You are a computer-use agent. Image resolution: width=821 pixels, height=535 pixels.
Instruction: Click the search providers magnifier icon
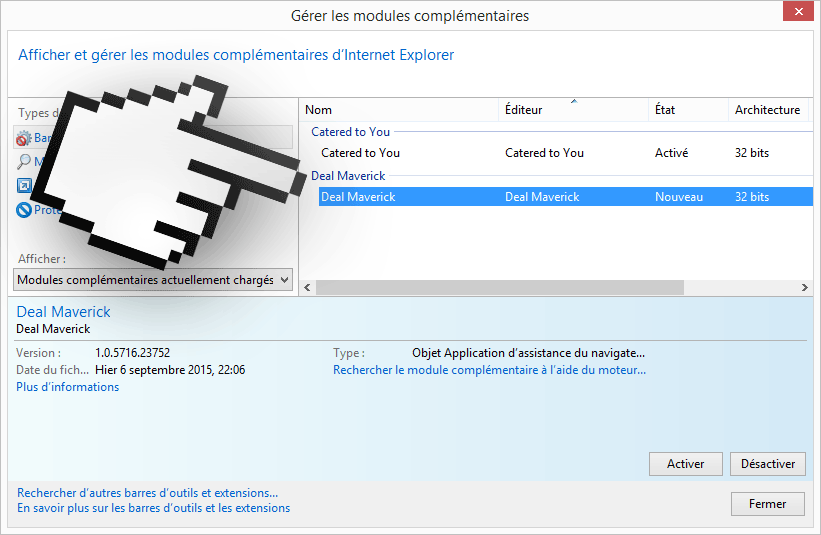click(24, 162)
